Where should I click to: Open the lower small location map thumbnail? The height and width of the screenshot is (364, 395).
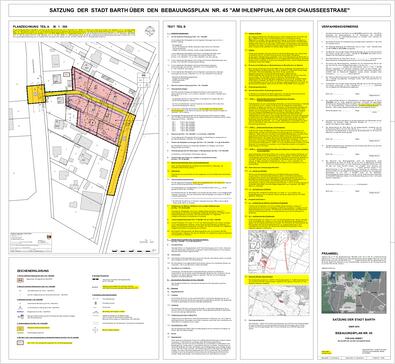click(279, 301)
